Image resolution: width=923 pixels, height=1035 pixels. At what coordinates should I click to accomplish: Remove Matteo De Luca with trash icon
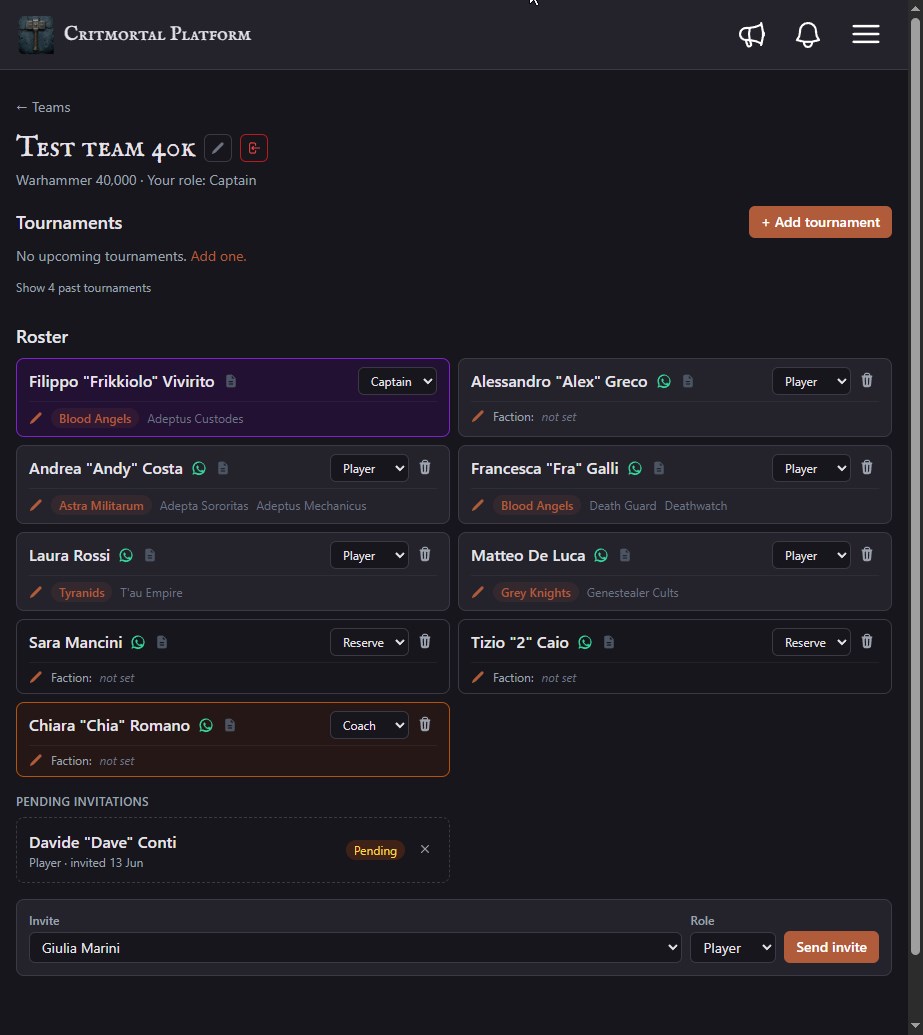[867, 554]
